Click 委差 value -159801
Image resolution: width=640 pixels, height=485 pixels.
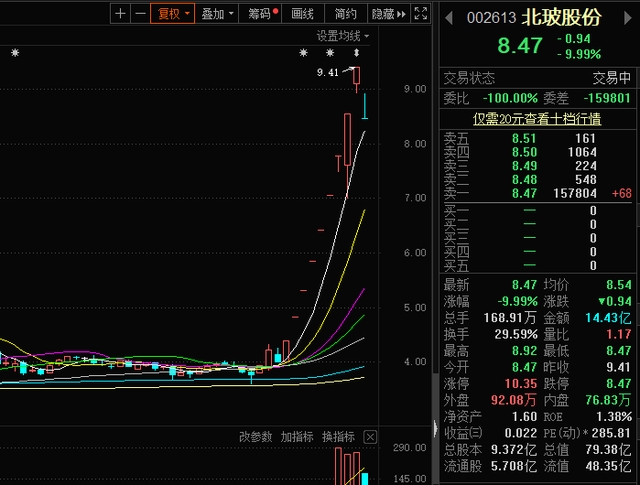click(607, 98)
